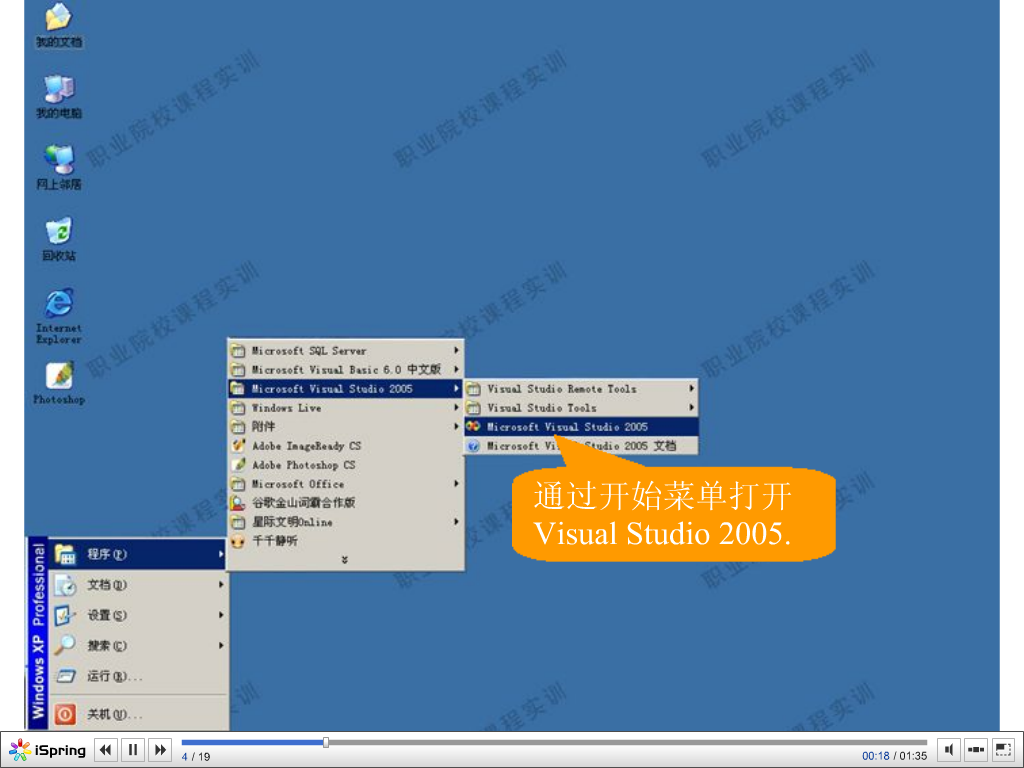The width and height of the screenshot is (1024, 768).
Task: Click the 谷歌金山词霸合作版 icon
Action: pos(238,504)
